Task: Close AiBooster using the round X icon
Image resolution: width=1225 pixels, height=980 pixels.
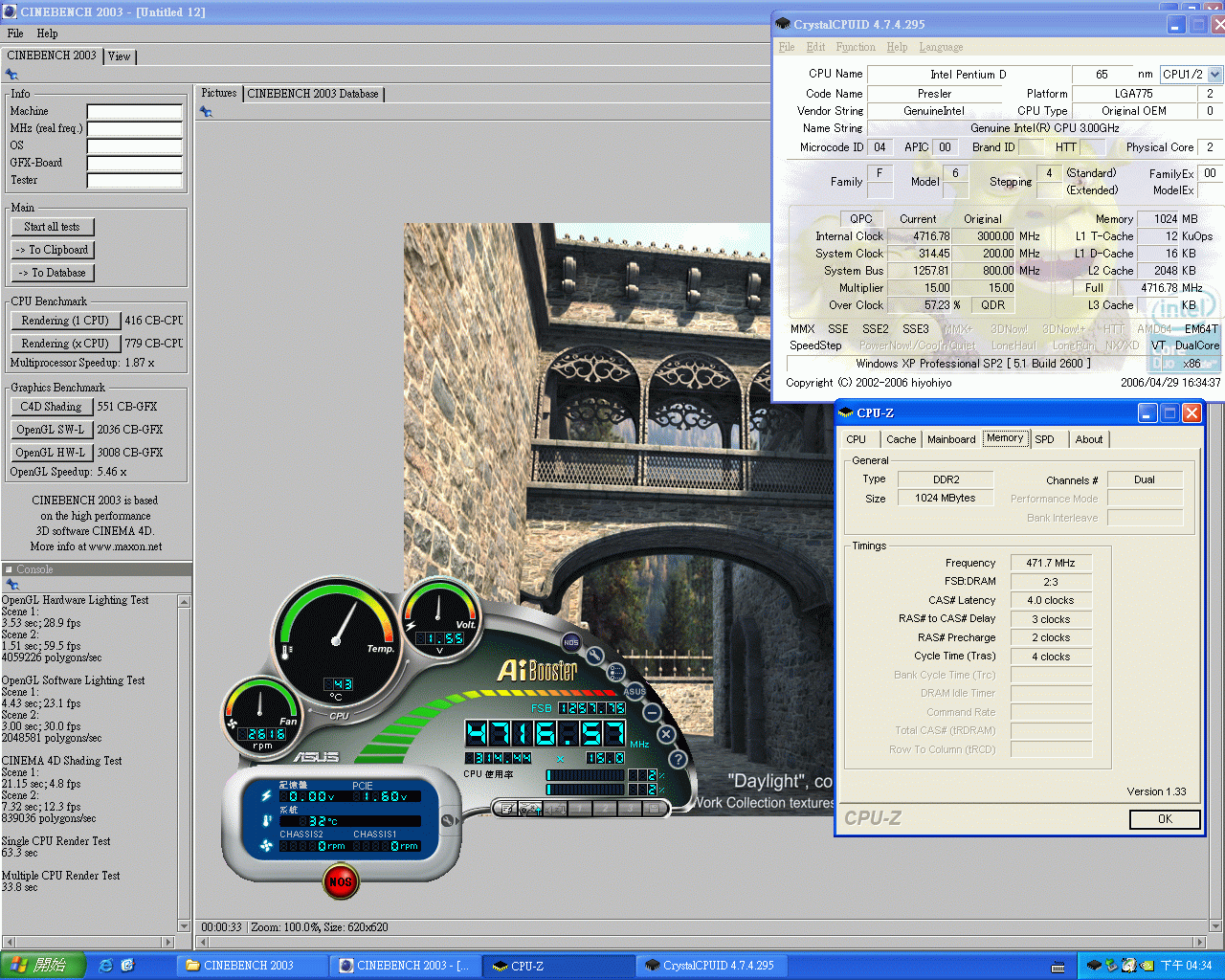Action: 667,735
